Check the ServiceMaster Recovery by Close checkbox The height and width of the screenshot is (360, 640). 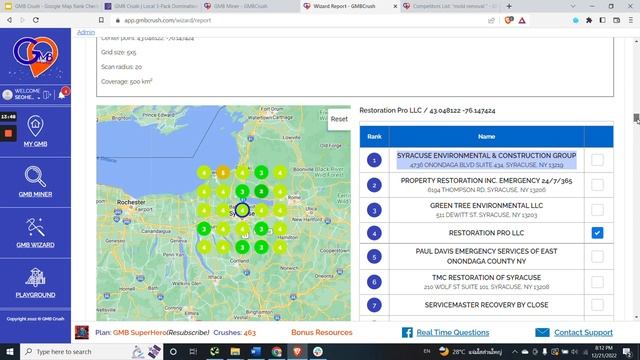pyautogui.click(x=597, y=305)
